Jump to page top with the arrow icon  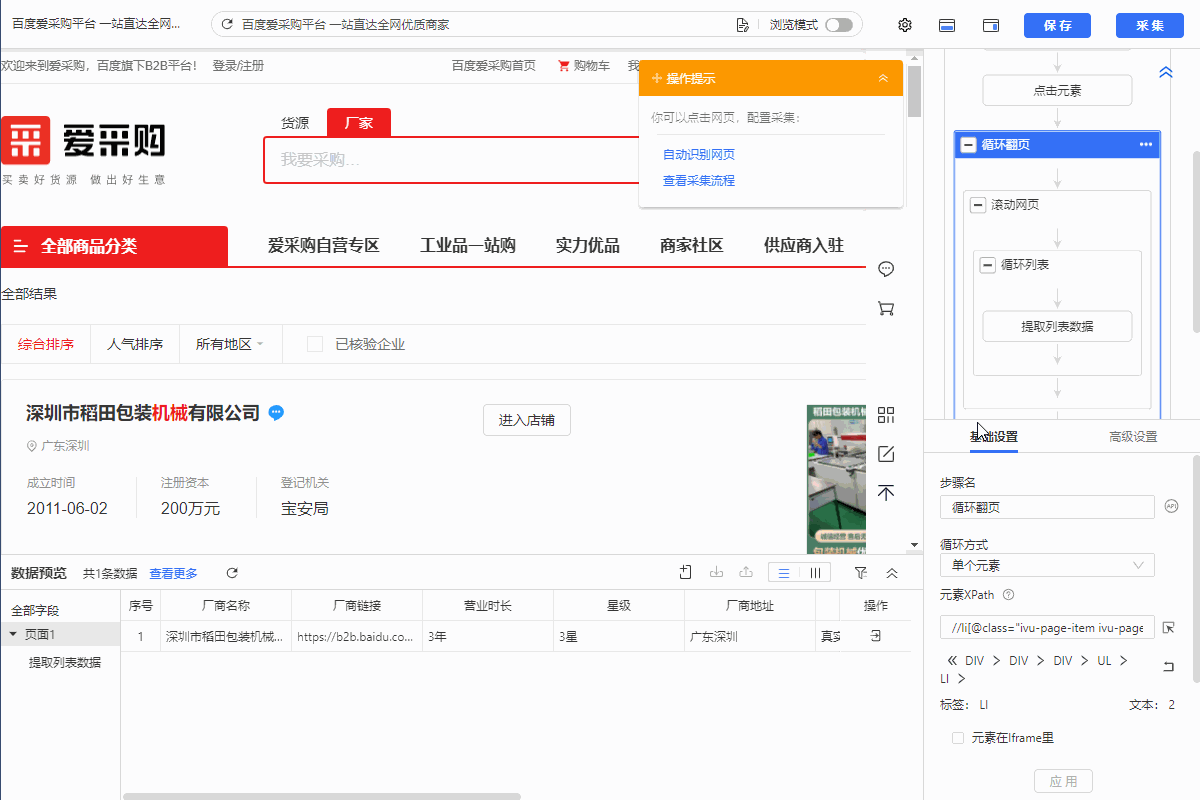886,492
